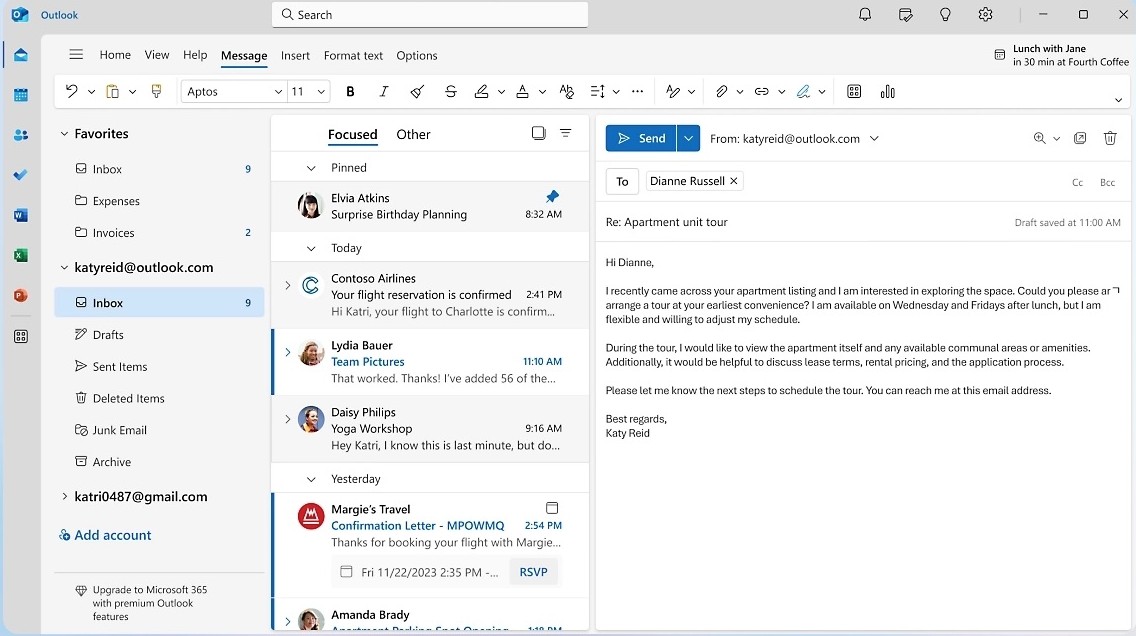Apply strikethrough to the selected text
The width and height of the screenshot is (1136, 636).
point(451,91)
